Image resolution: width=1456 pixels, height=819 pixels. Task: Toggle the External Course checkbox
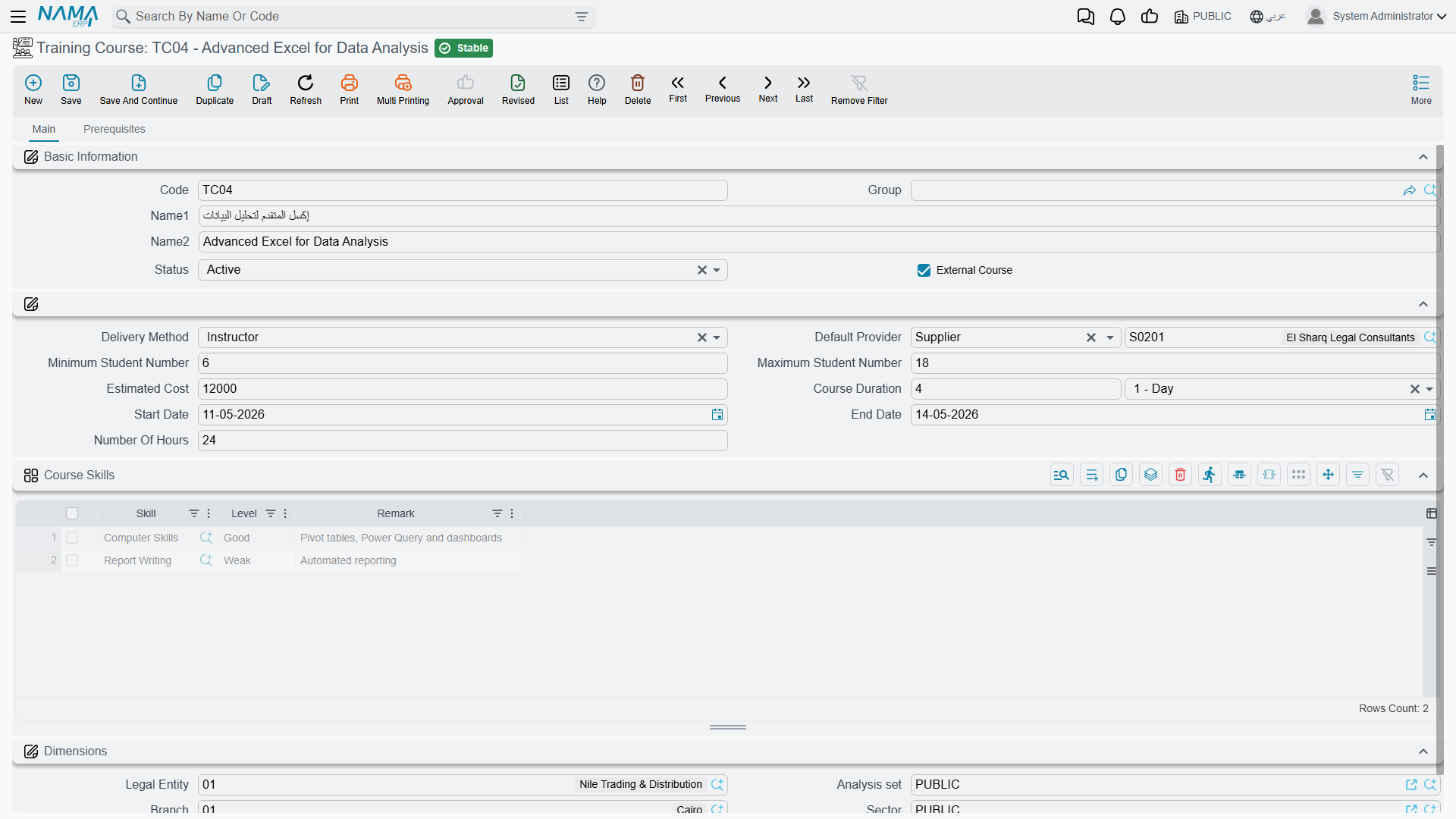point(924,270)
